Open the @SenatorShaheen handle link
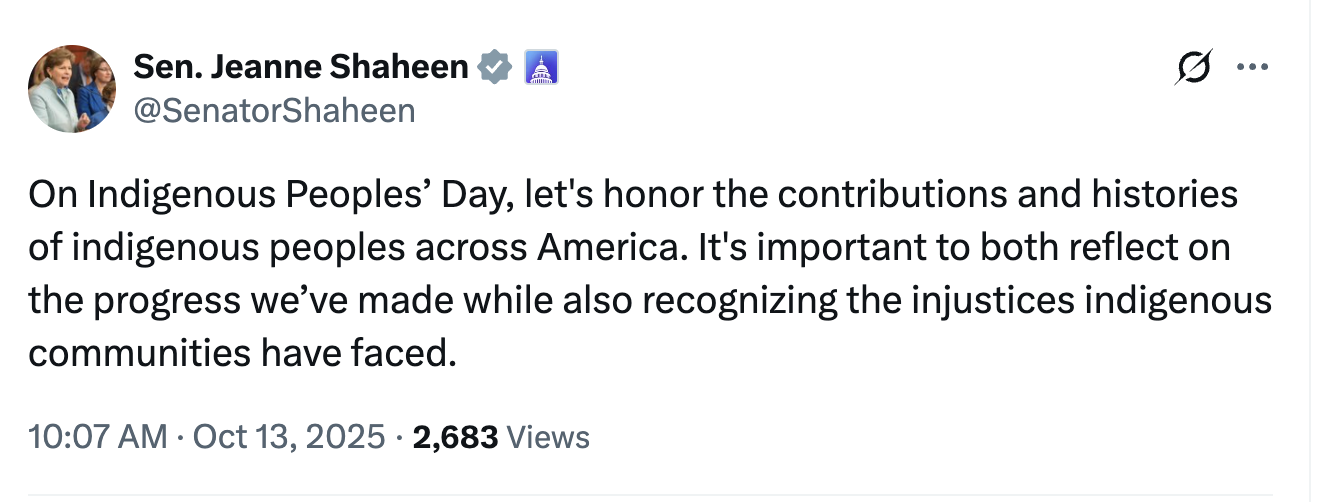Screen dimensions: 1318x502 (x=273, y=110)
